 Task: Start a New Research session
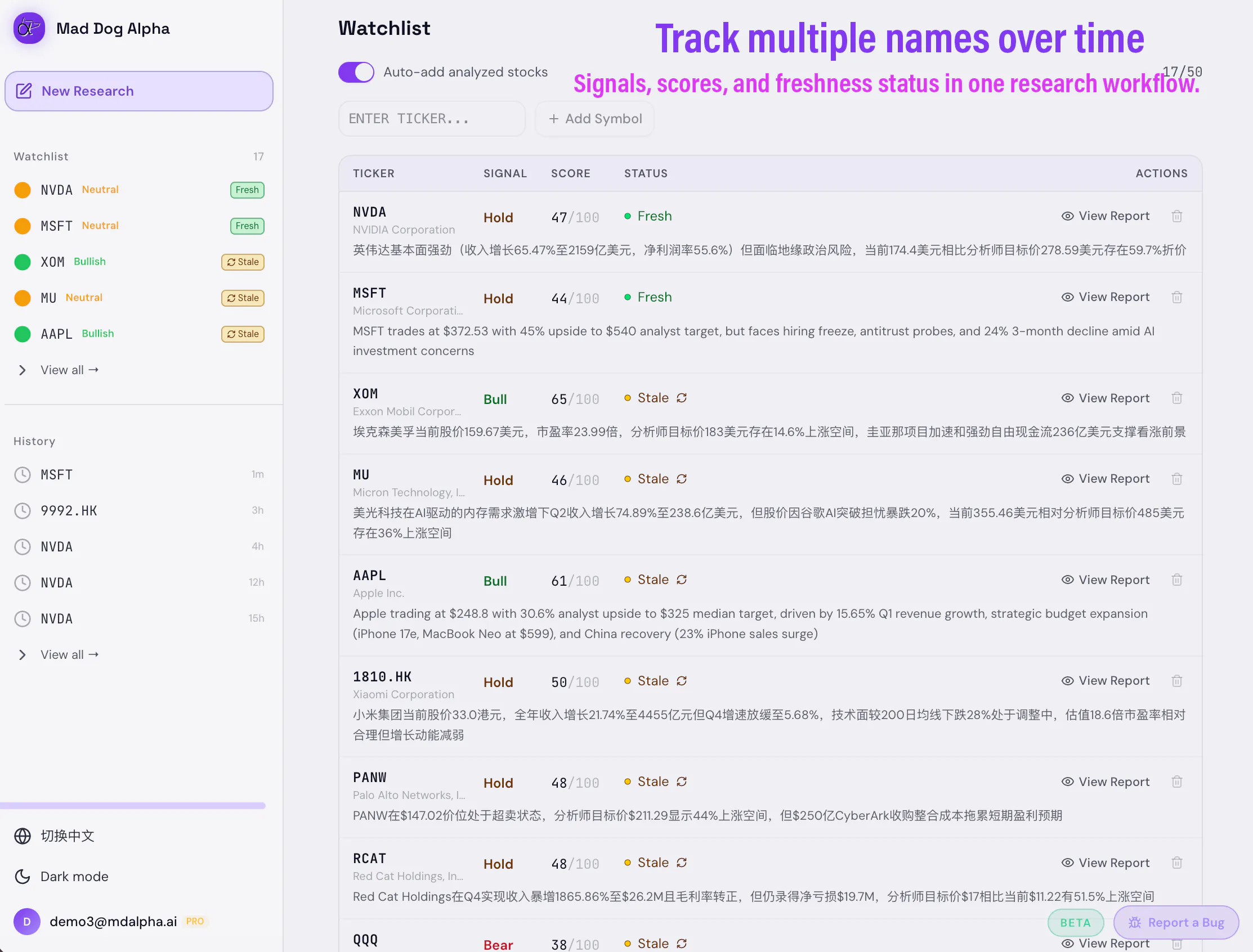[139, 91]
